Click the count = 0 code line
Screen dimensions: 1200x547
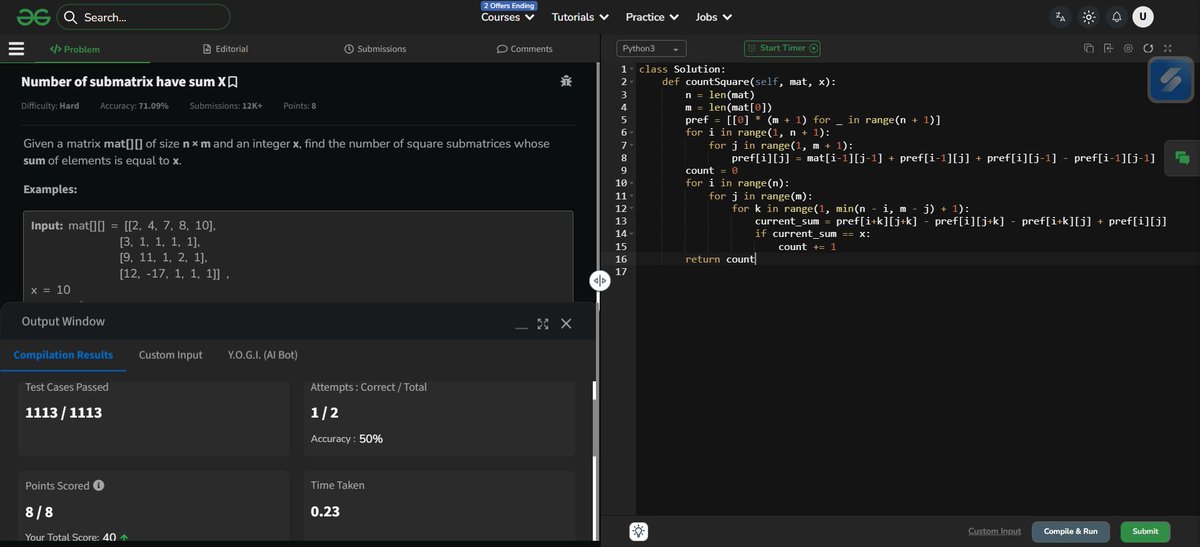711,170
